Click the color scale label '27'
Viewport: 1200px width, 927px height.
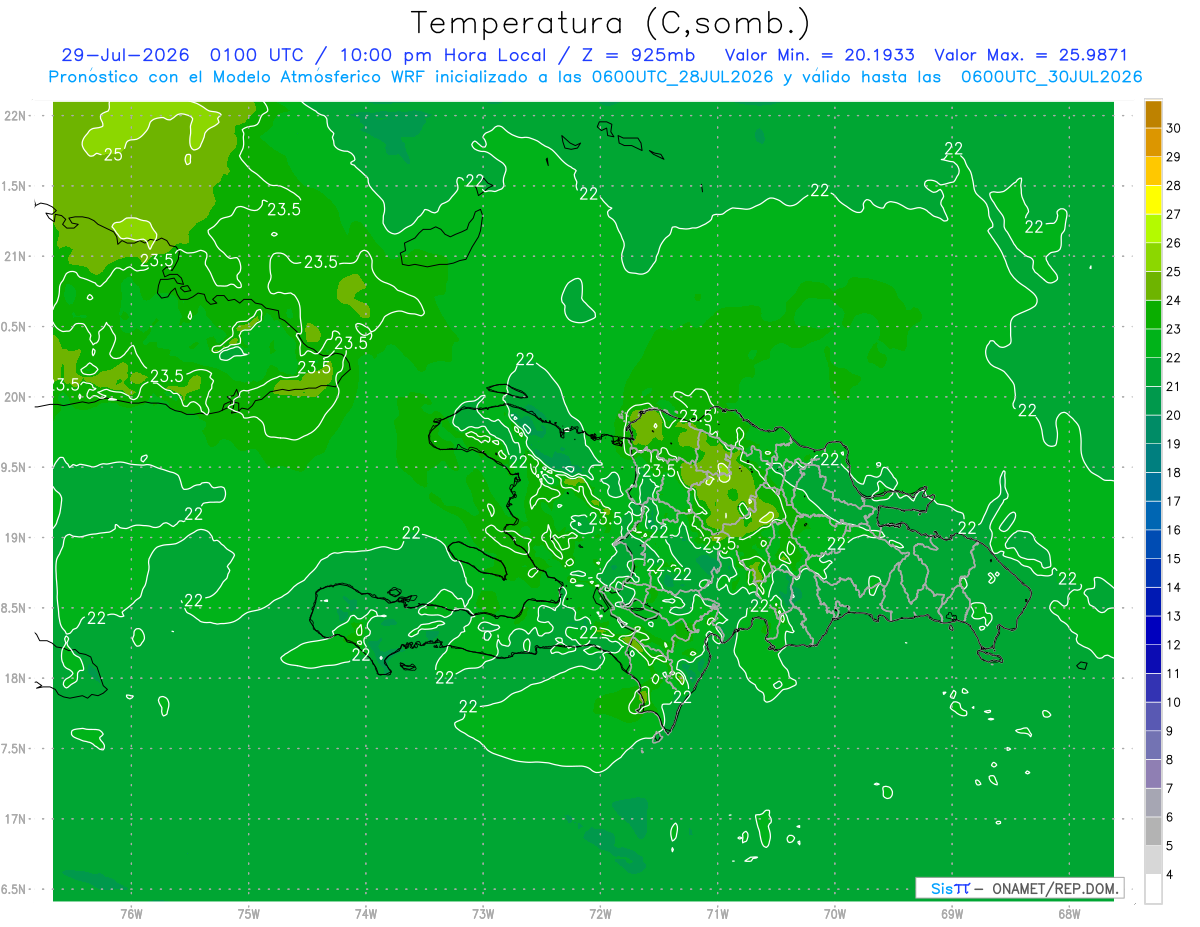point(1174,214)
